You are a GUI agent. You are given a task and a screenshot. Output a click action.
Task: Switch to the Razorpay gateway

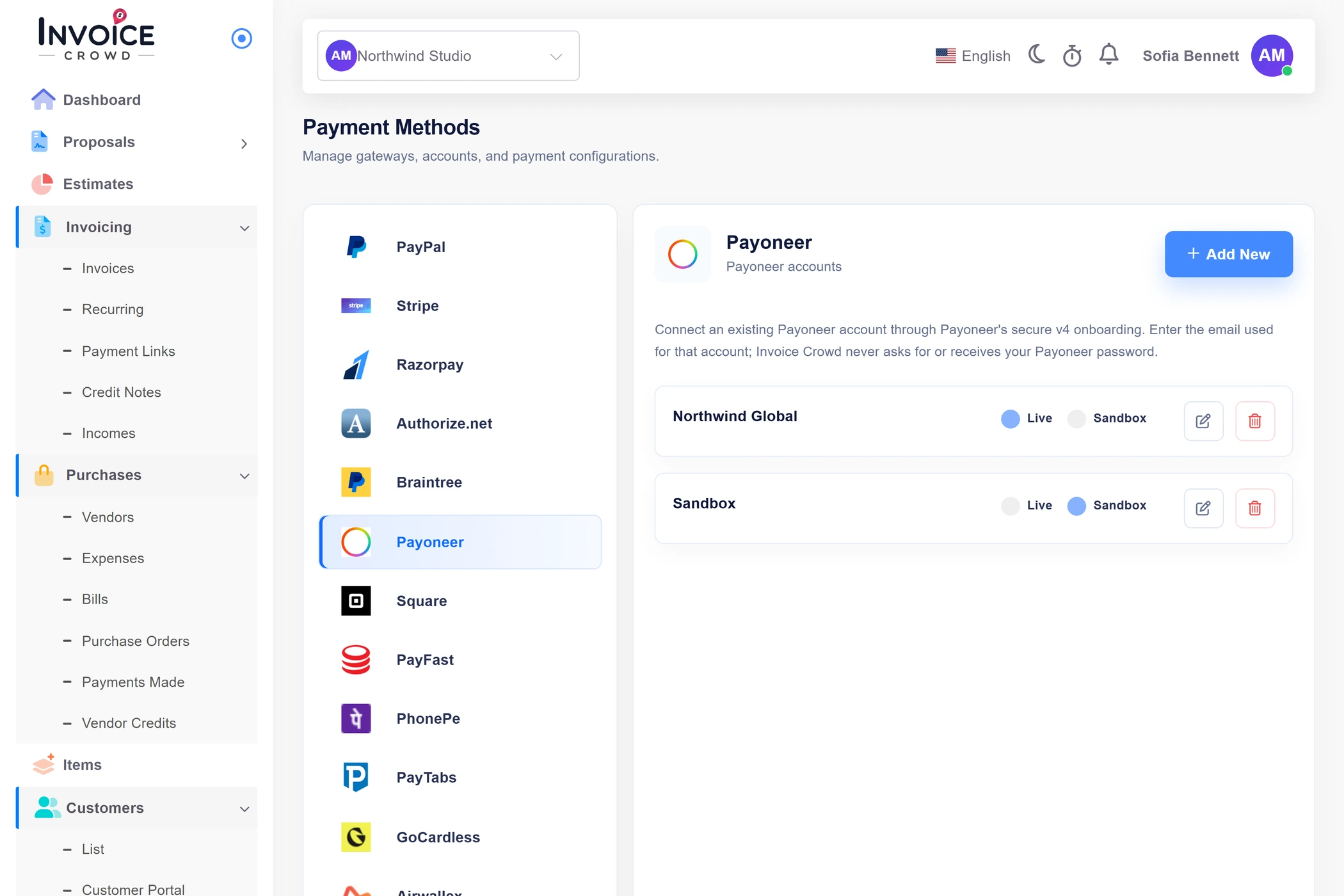[x=460, y=364]
